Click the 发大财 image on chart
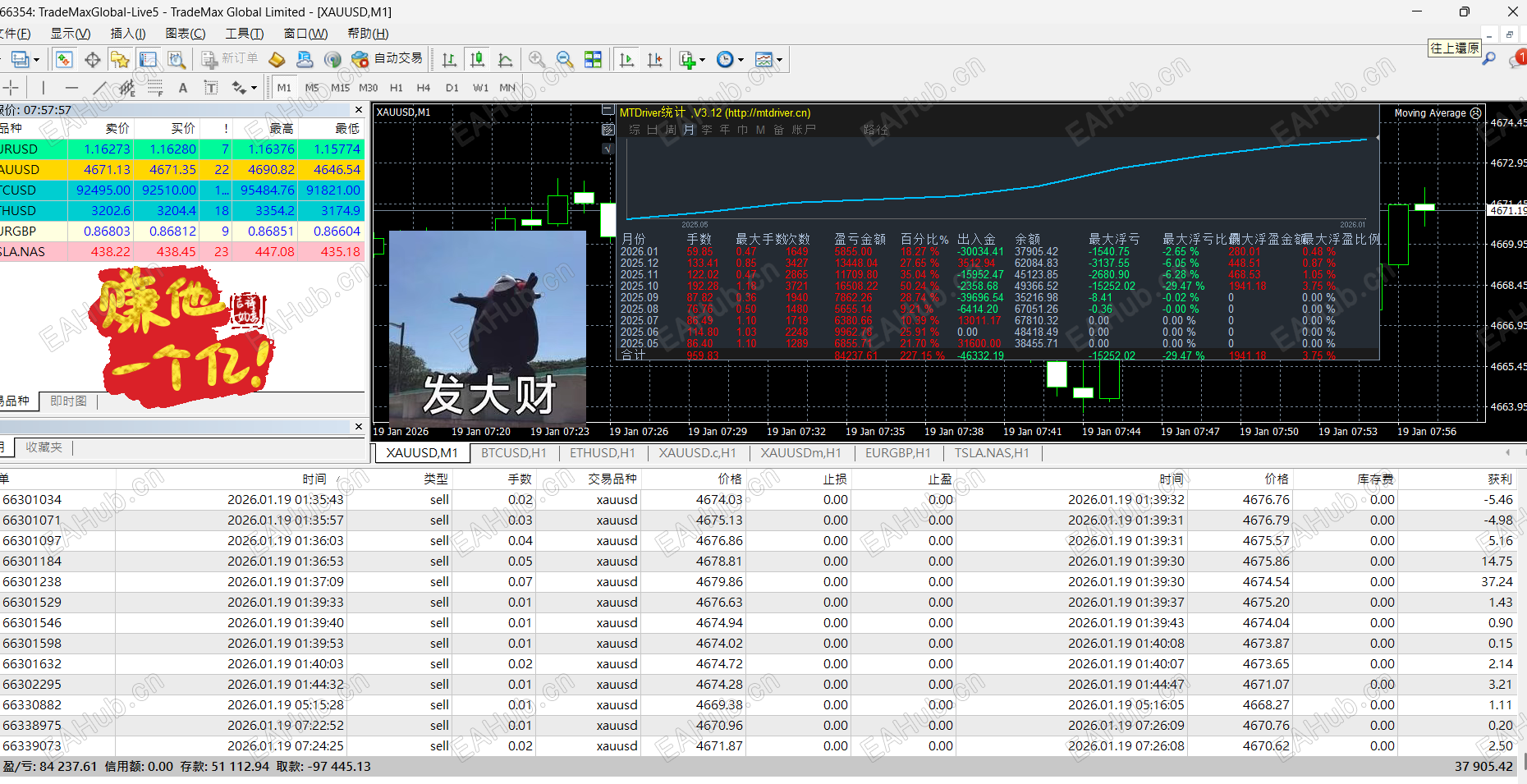The width and height of the screenshot is (1527, 784). tap(488, 328)
